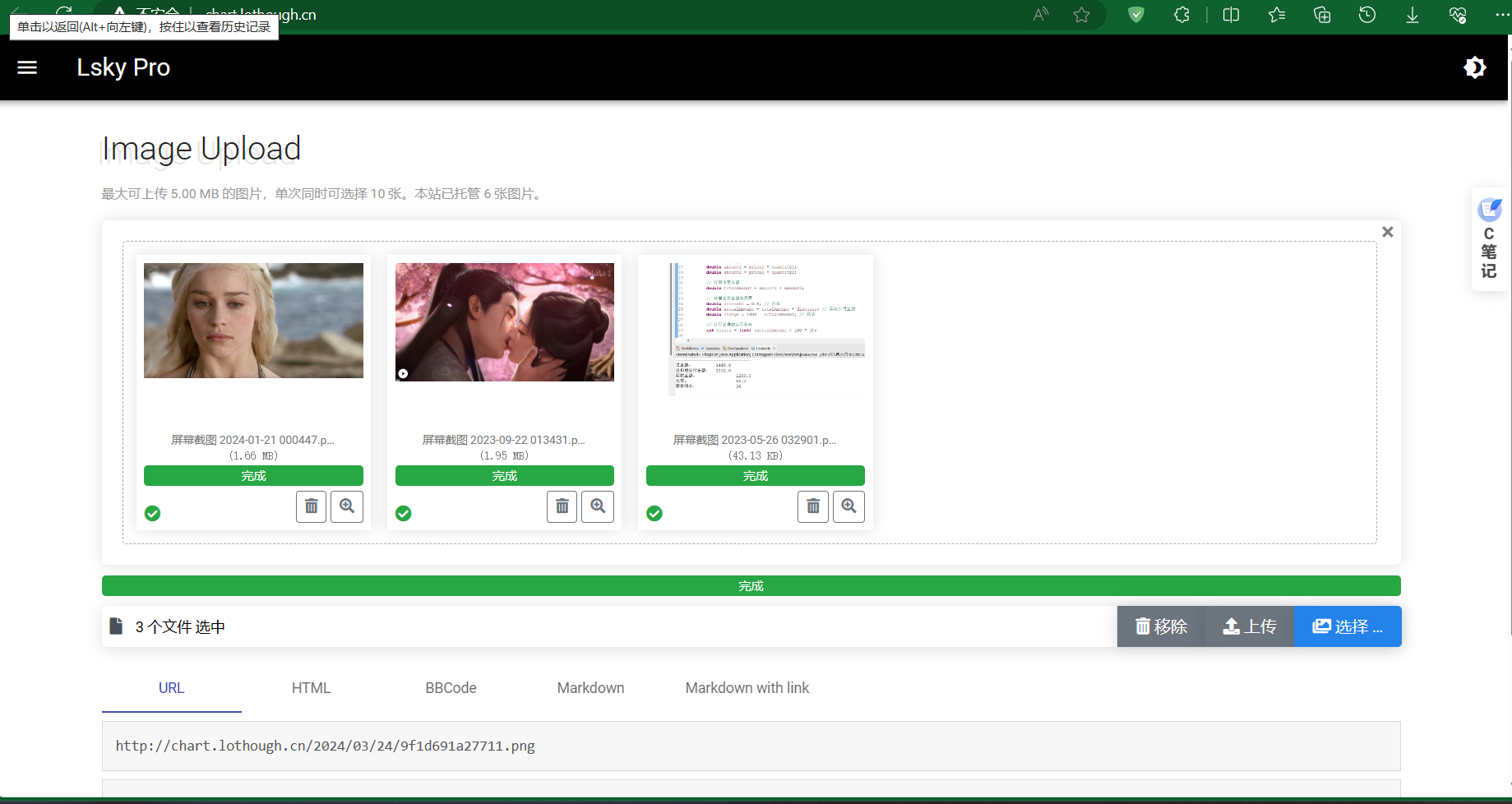Click the green 完成 progress bar
Image resolution: width=1512 pixels, height=804 pixels.
coord(751,585)
